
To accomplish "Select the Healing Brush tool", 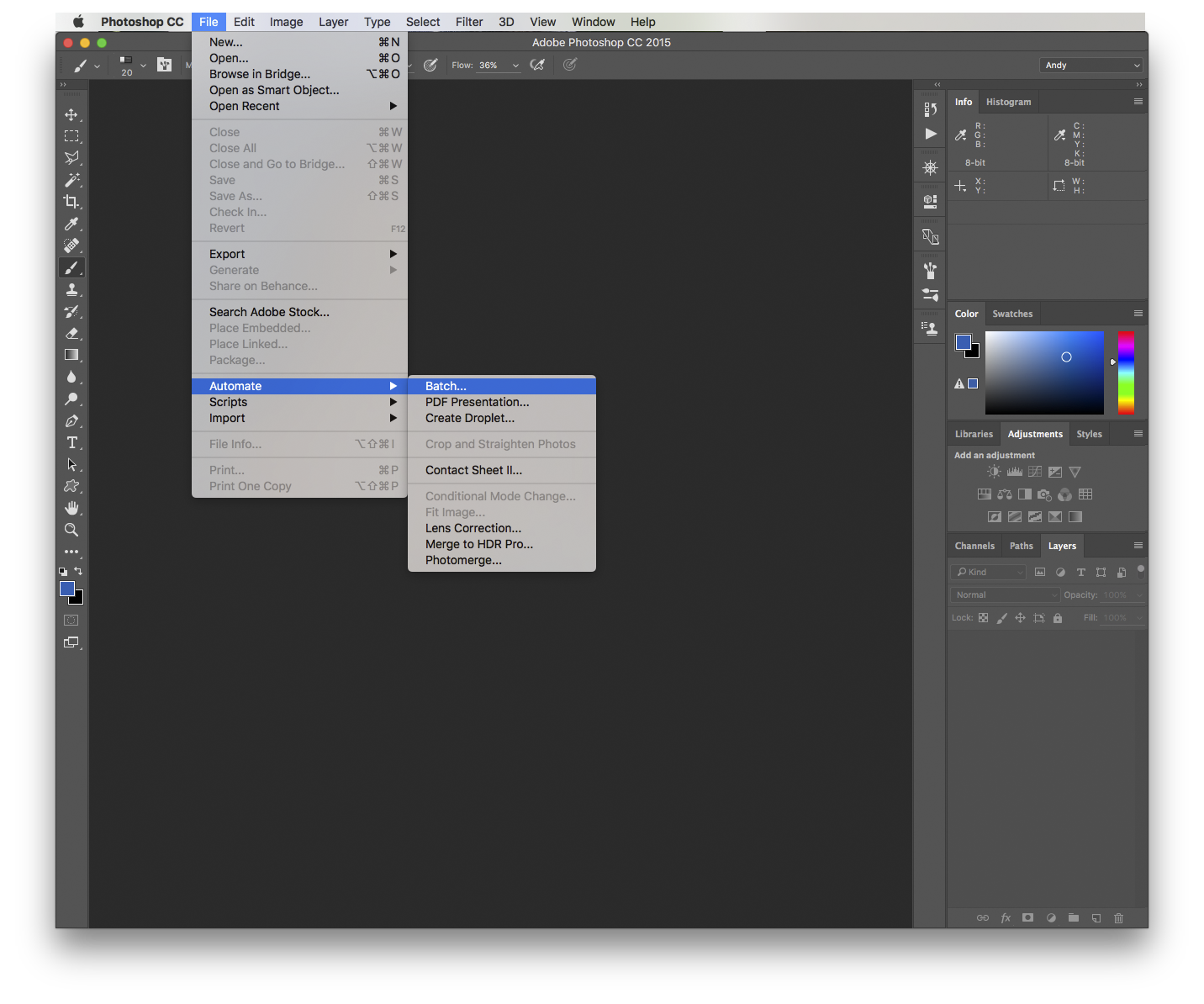I will pos(71,246).
